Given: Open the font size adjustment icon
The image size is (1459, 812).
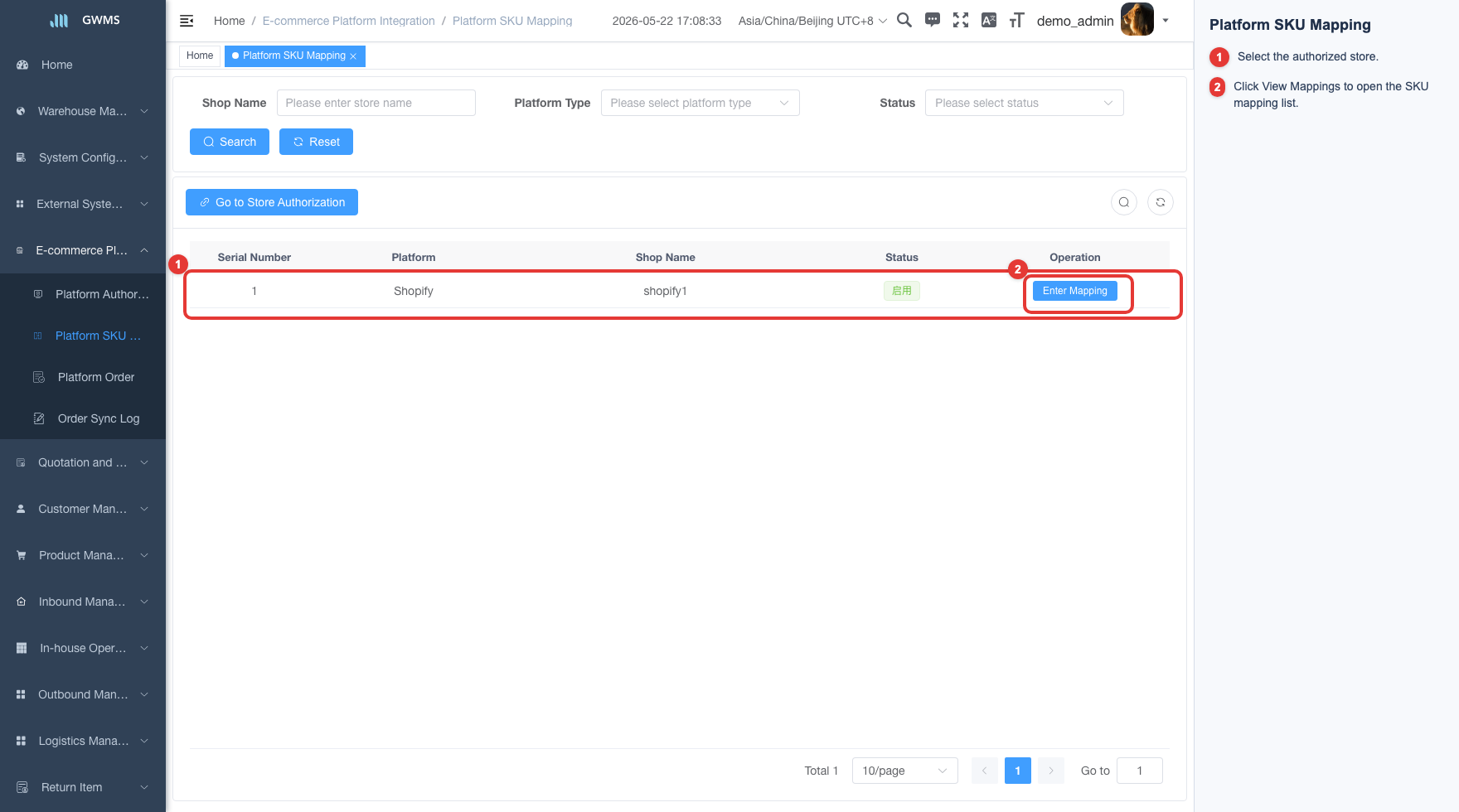Looking at the screenshot, I should tap(1017, 20).
